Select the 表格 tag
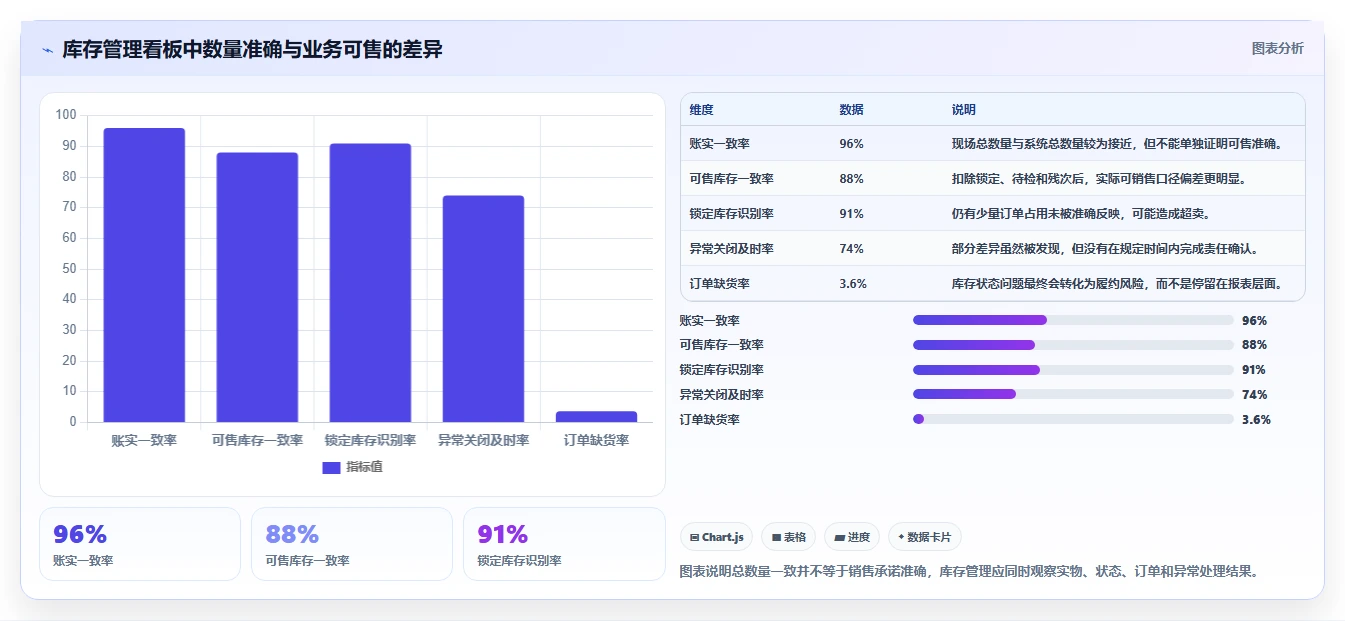Viewport: 1345px width, 621px height. pos(788,537)
